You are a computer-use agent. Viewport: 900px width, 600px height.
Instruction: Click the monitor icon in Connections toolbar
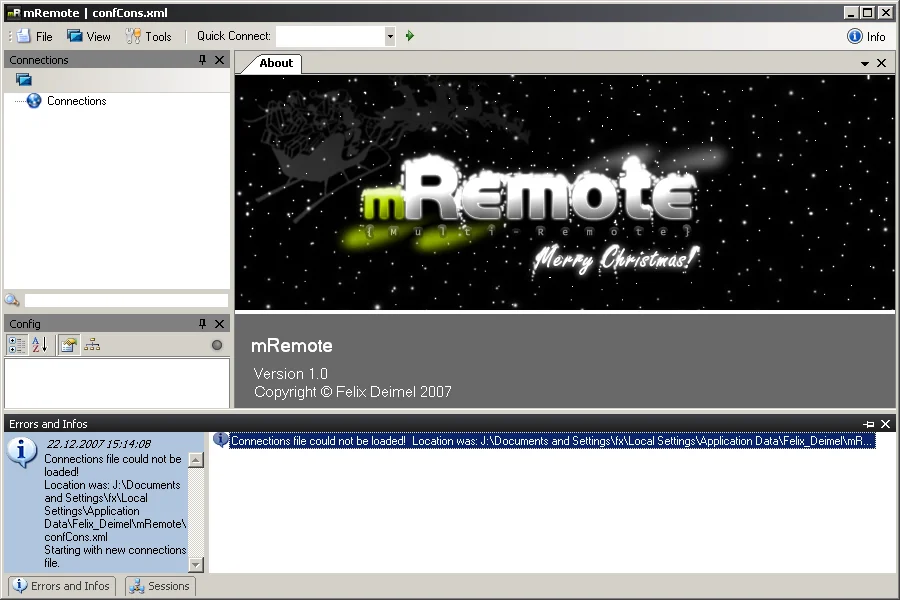coord(24,80)
